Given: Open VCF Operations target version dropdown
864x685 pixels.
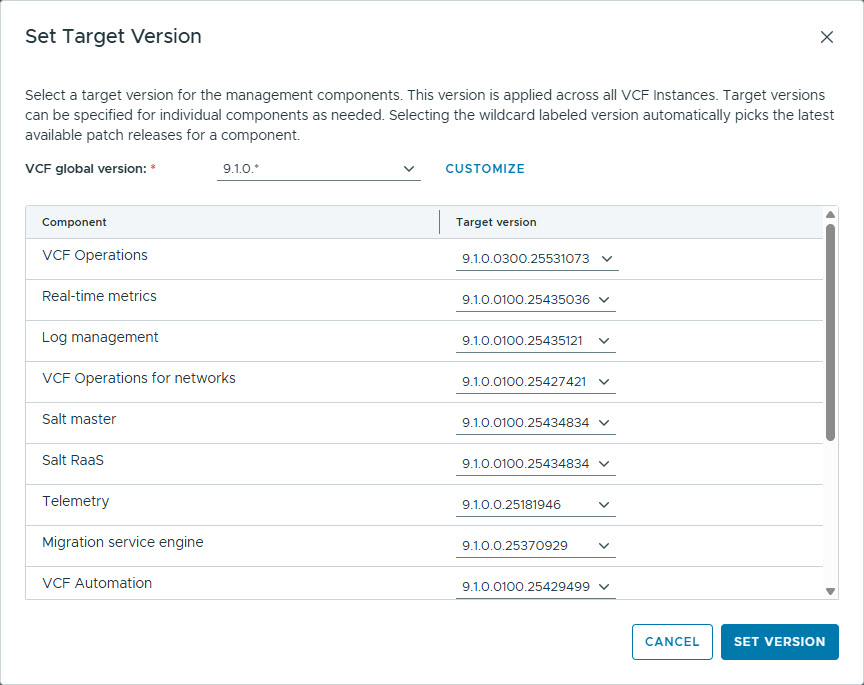Looking at the screenshot, I should click(x=537, y=258).
